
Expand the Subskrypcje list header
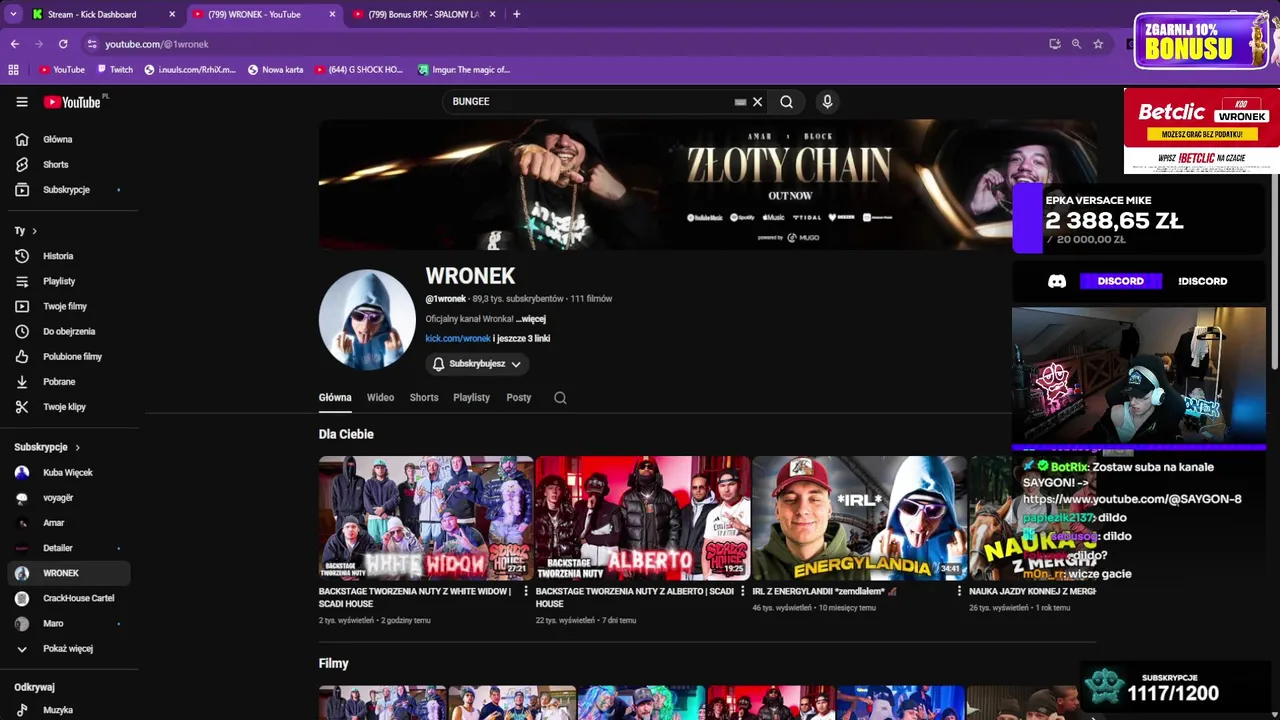pyautogui.click(x=47, y=447)
